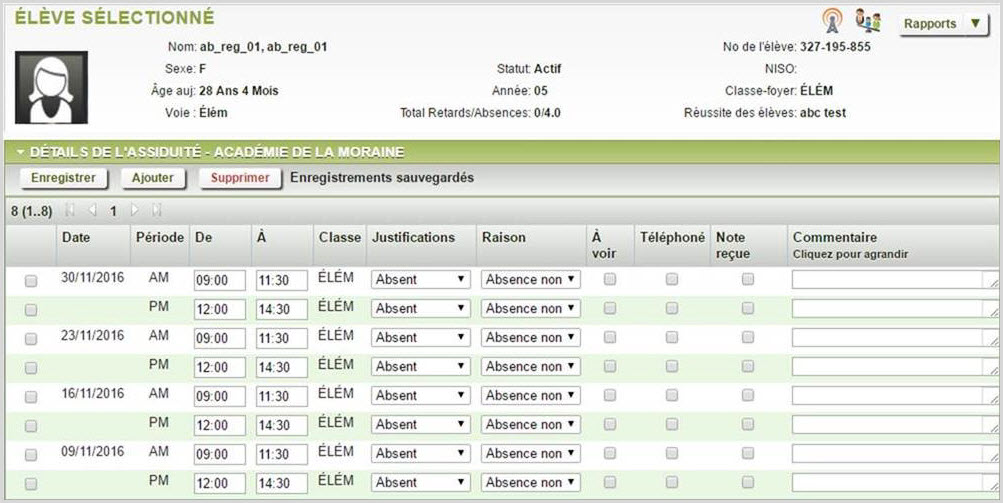Open the family group people icon

[x=867, y=21]
